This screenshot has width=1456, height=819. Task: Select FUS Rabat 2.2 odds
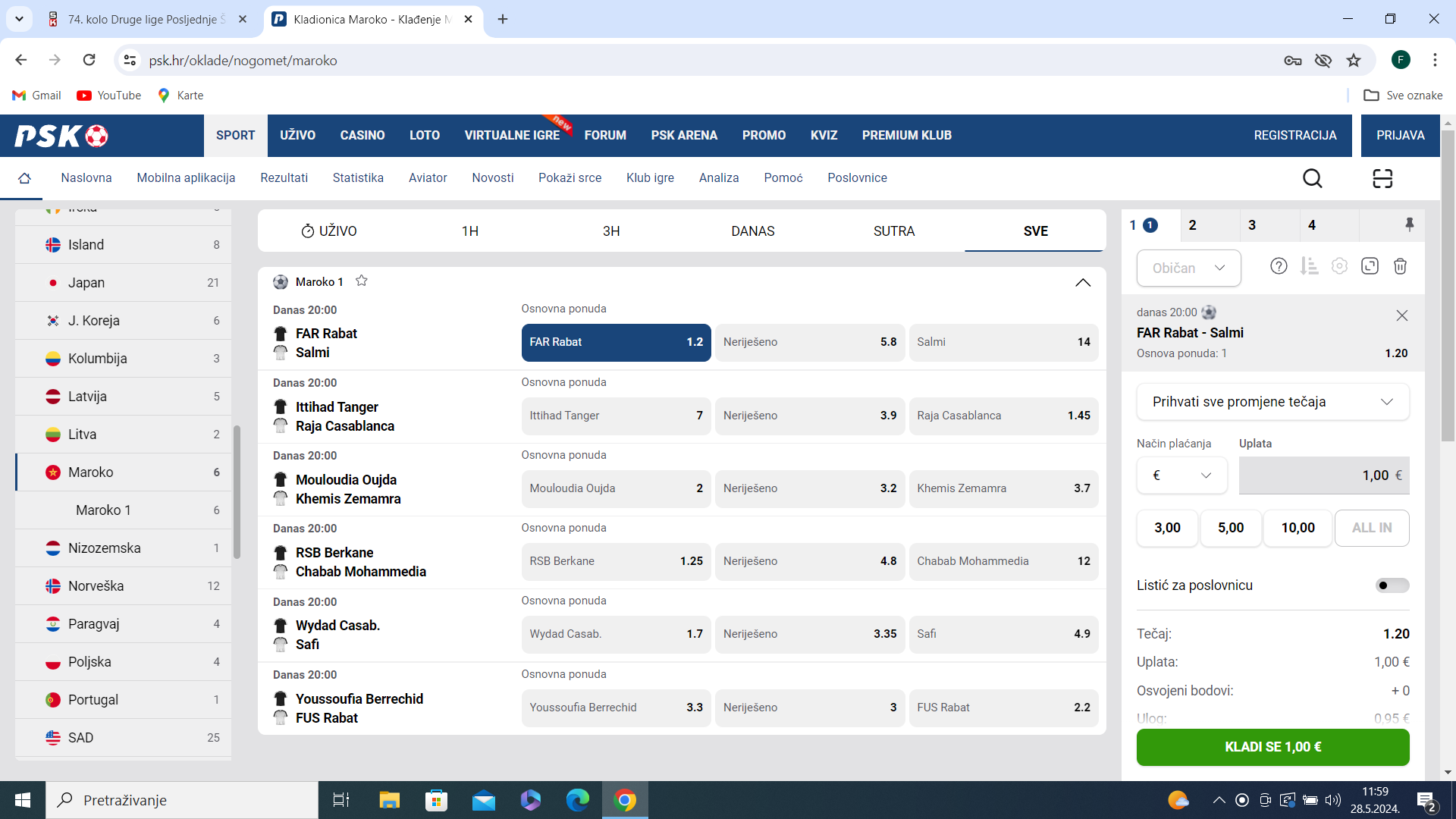tap(1003, 708)
